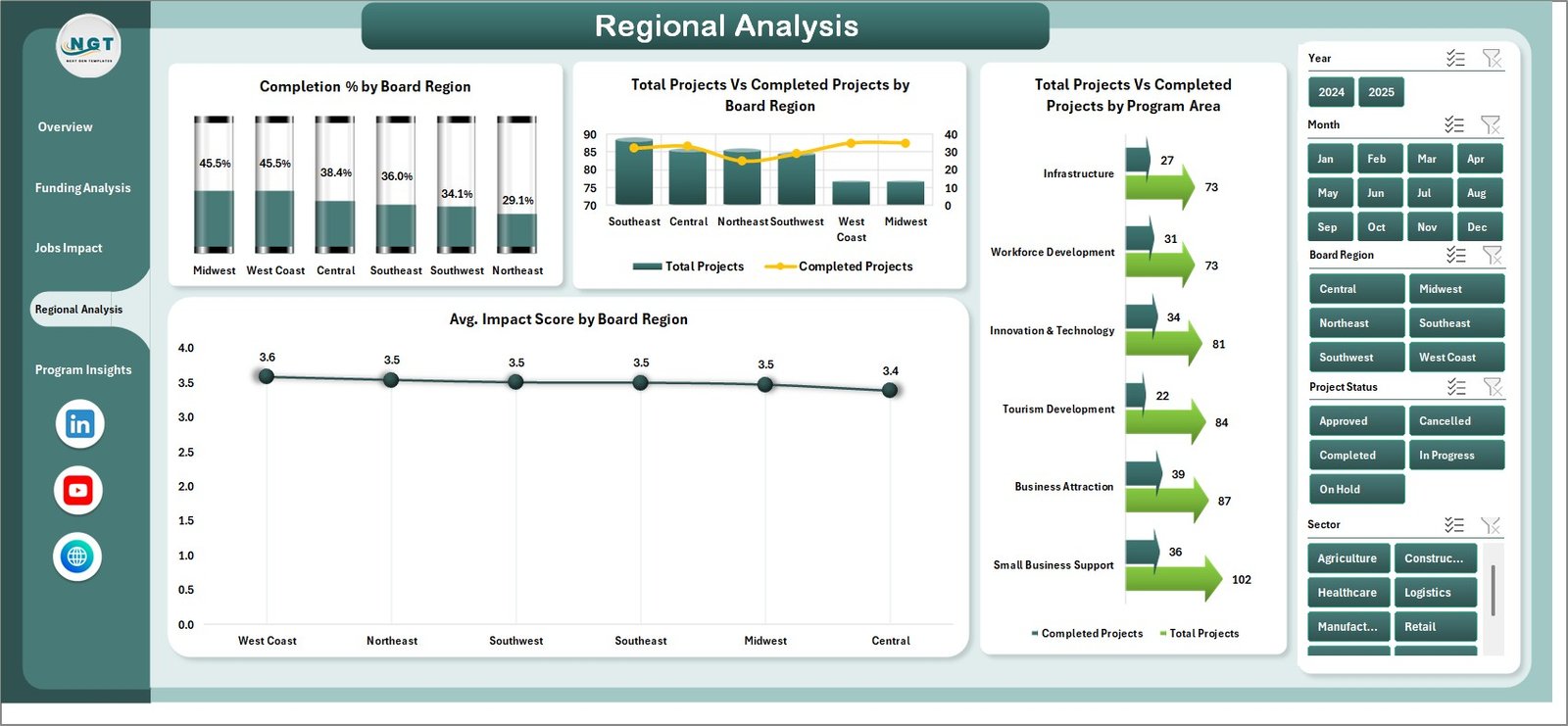Toggle multi-select on Month slicer
The image size is (1568, 726).
click(x=1454, y=124)
